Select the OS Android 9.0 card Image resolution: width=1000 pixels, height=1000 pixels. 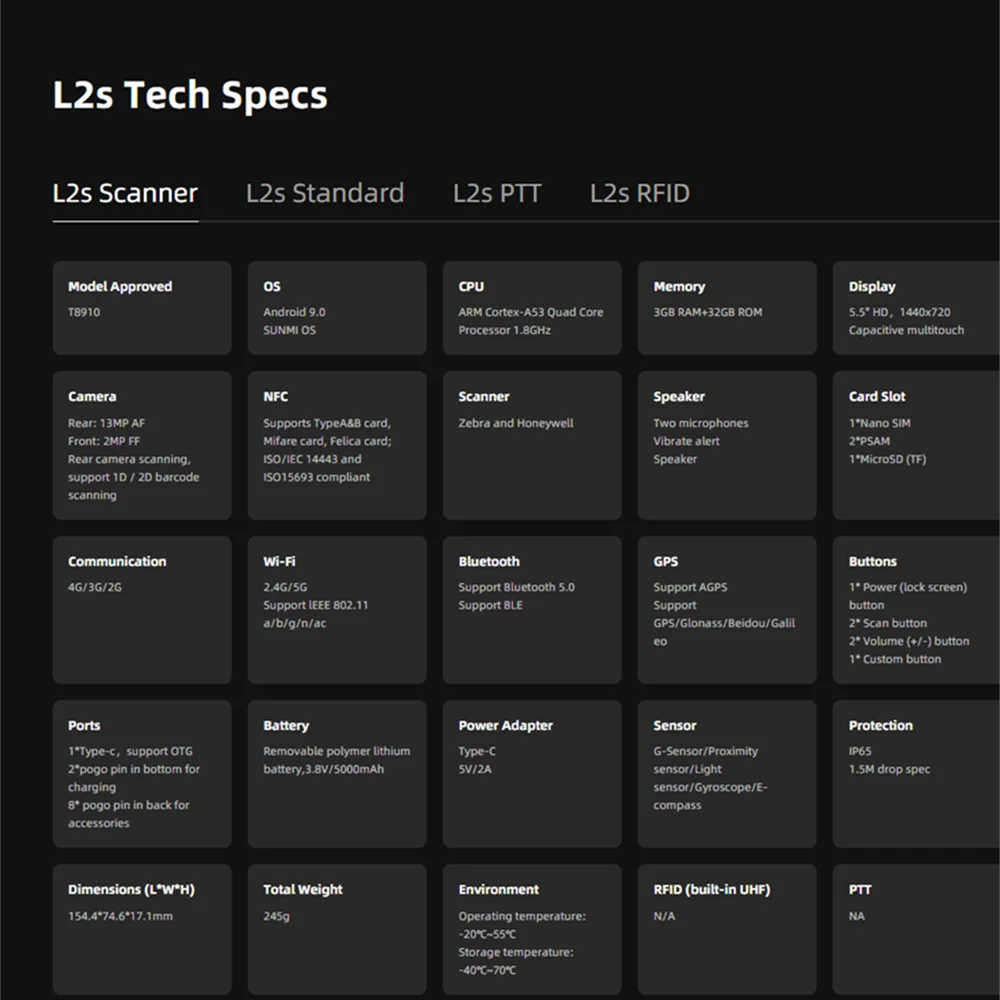[337, 308]
